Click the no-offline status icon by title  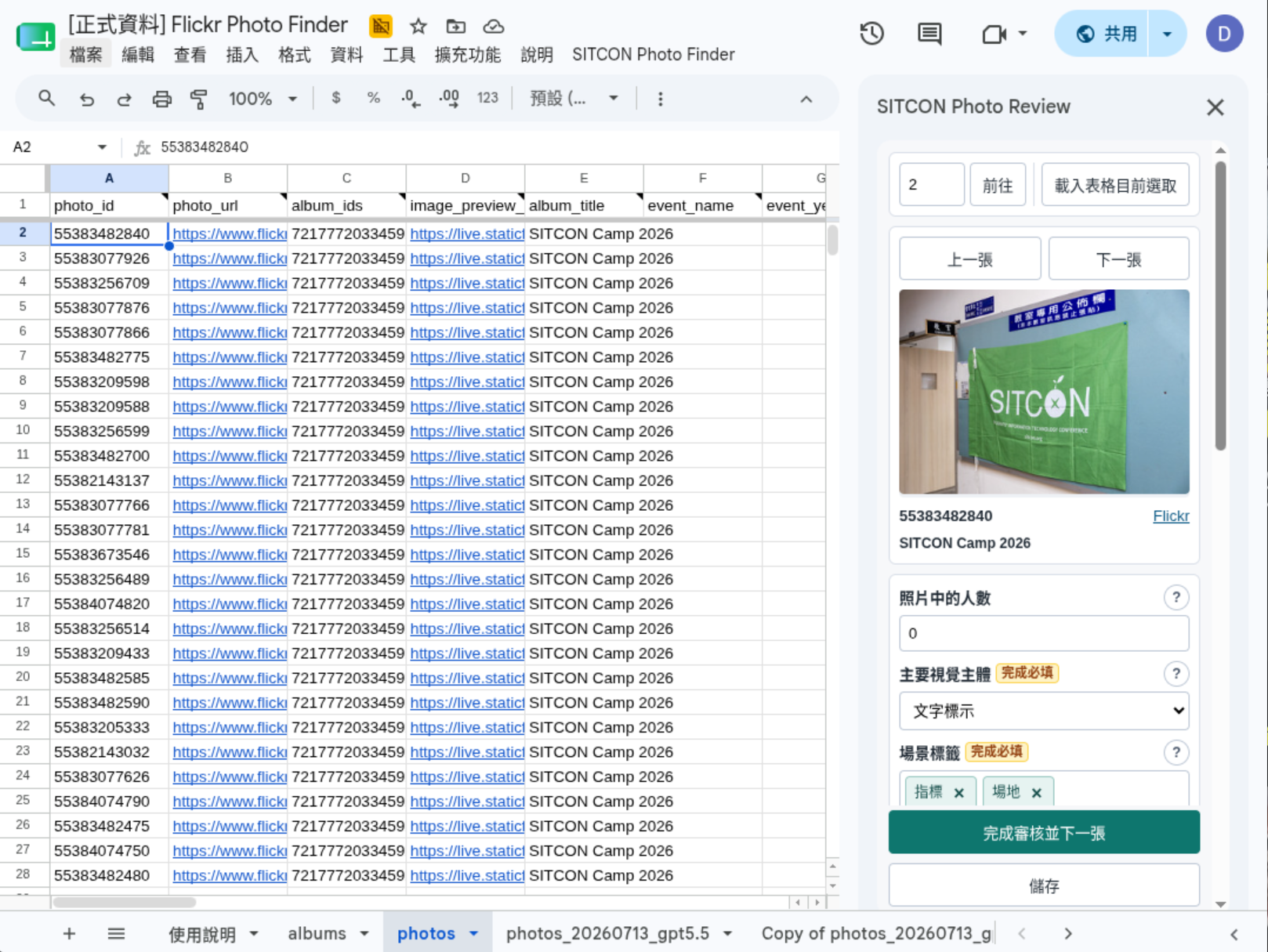[381, 27]
